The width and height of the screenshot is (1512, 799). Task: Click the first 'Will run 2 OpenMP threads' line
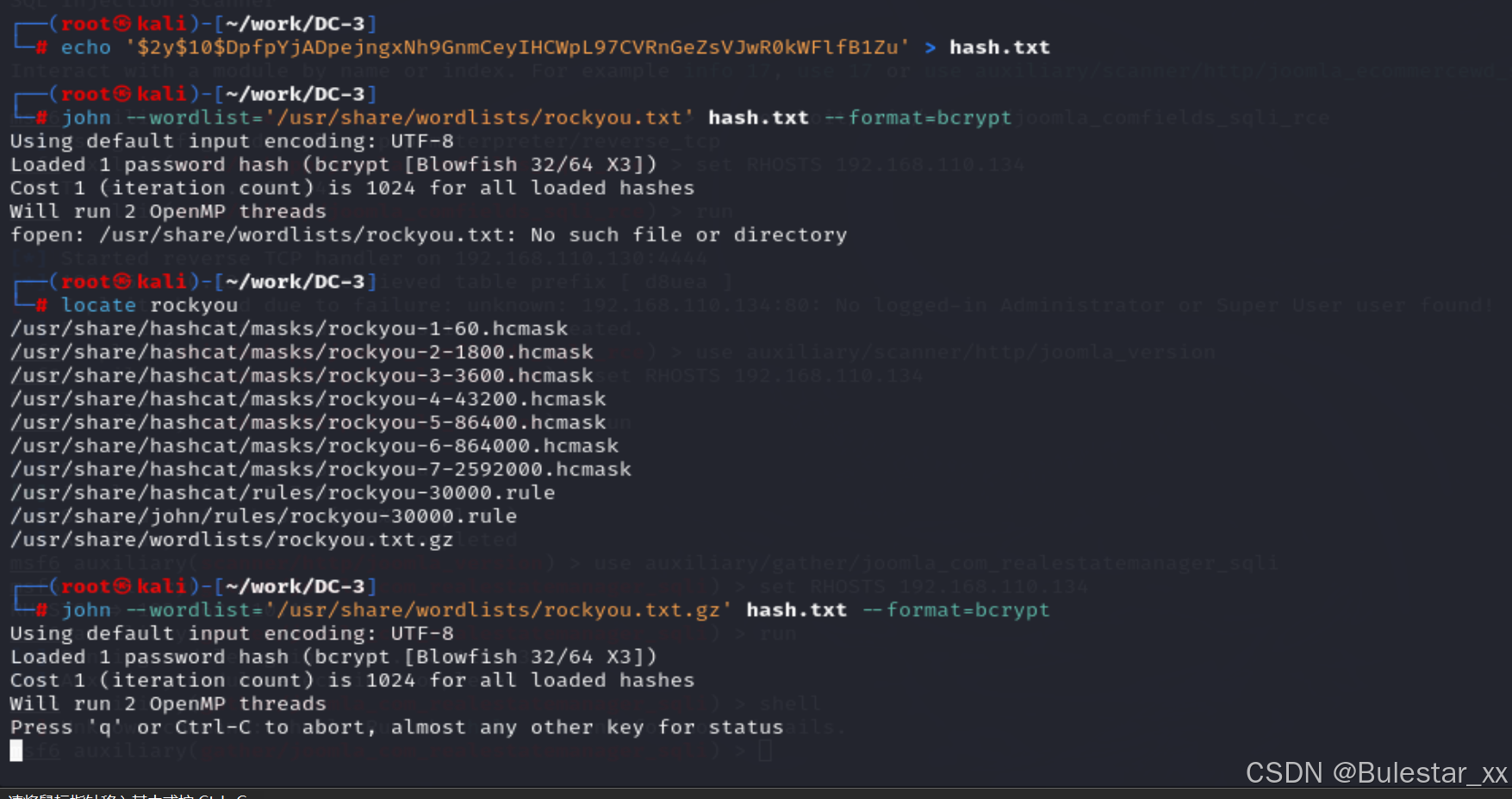click(x=168, y=211)
